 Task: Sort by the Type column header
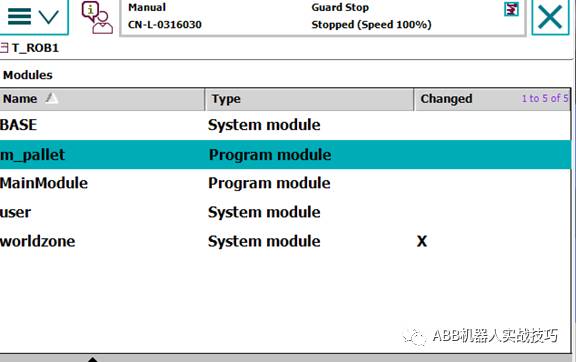(309, 99)
